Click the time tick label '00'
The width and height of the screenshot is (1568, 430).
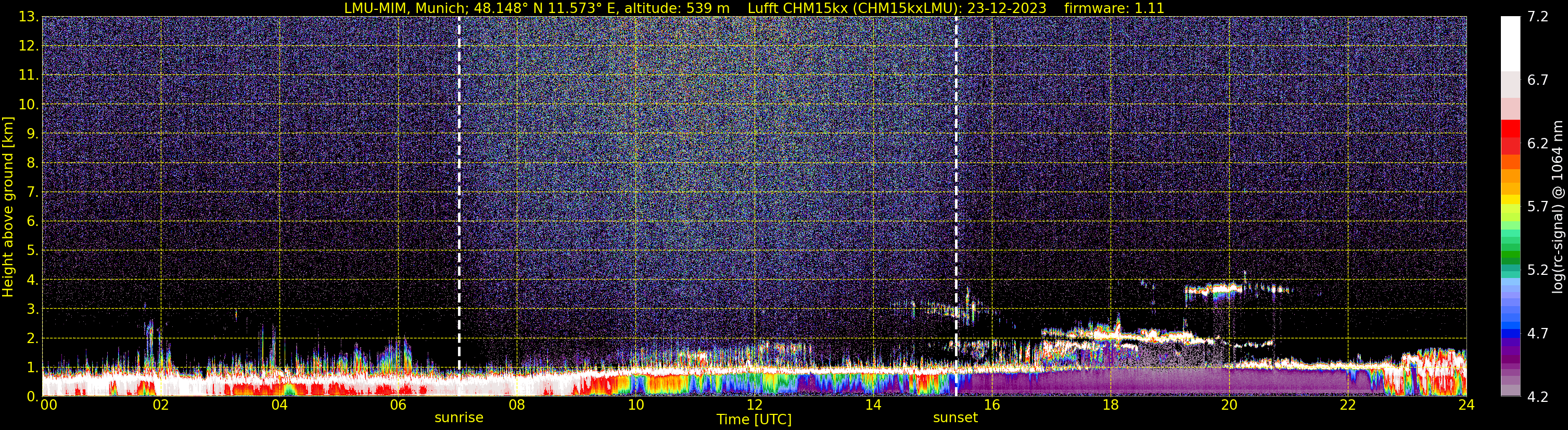pyautogui.click(x=49, y=405)
